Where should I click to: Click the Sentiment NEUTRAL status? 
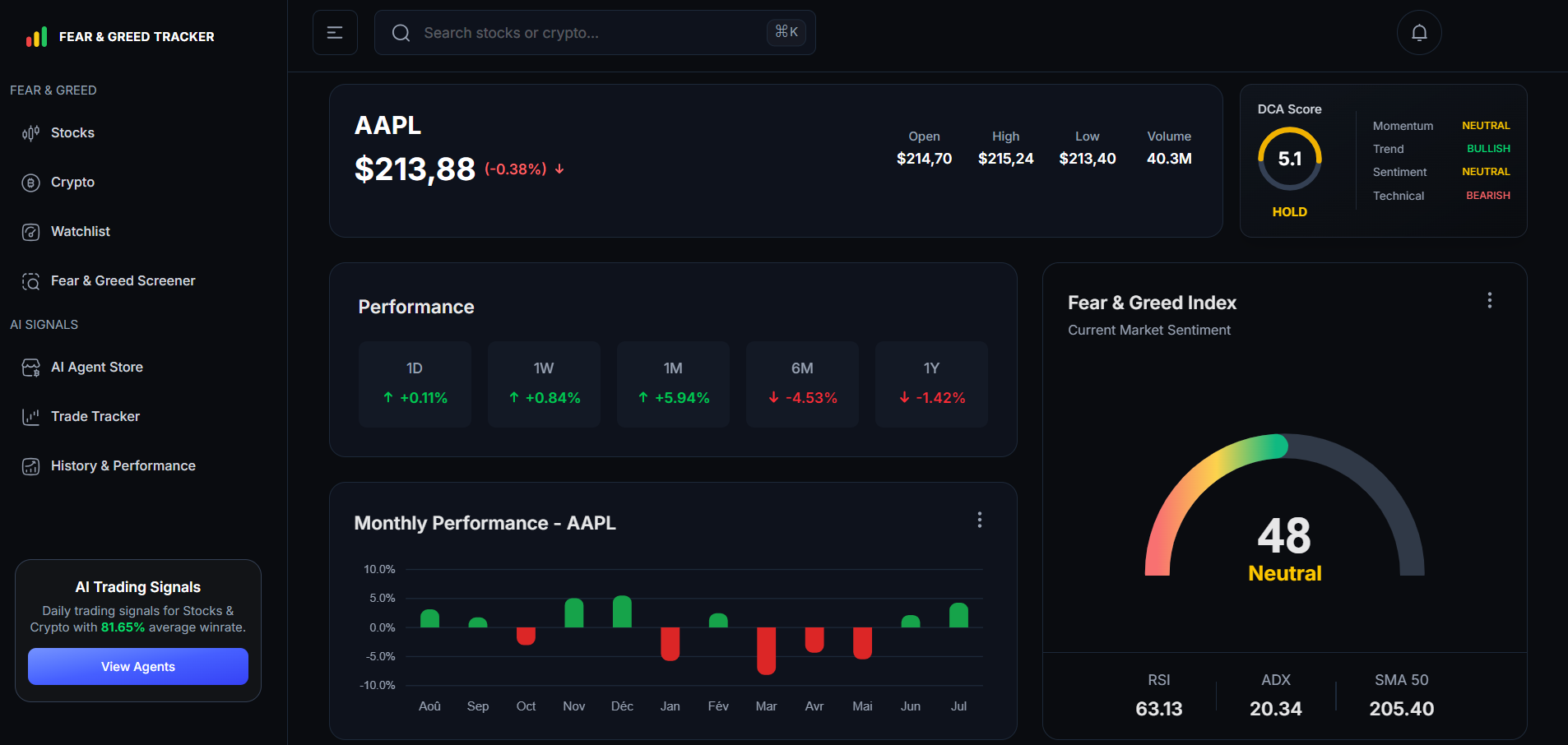pos(1486,172)
